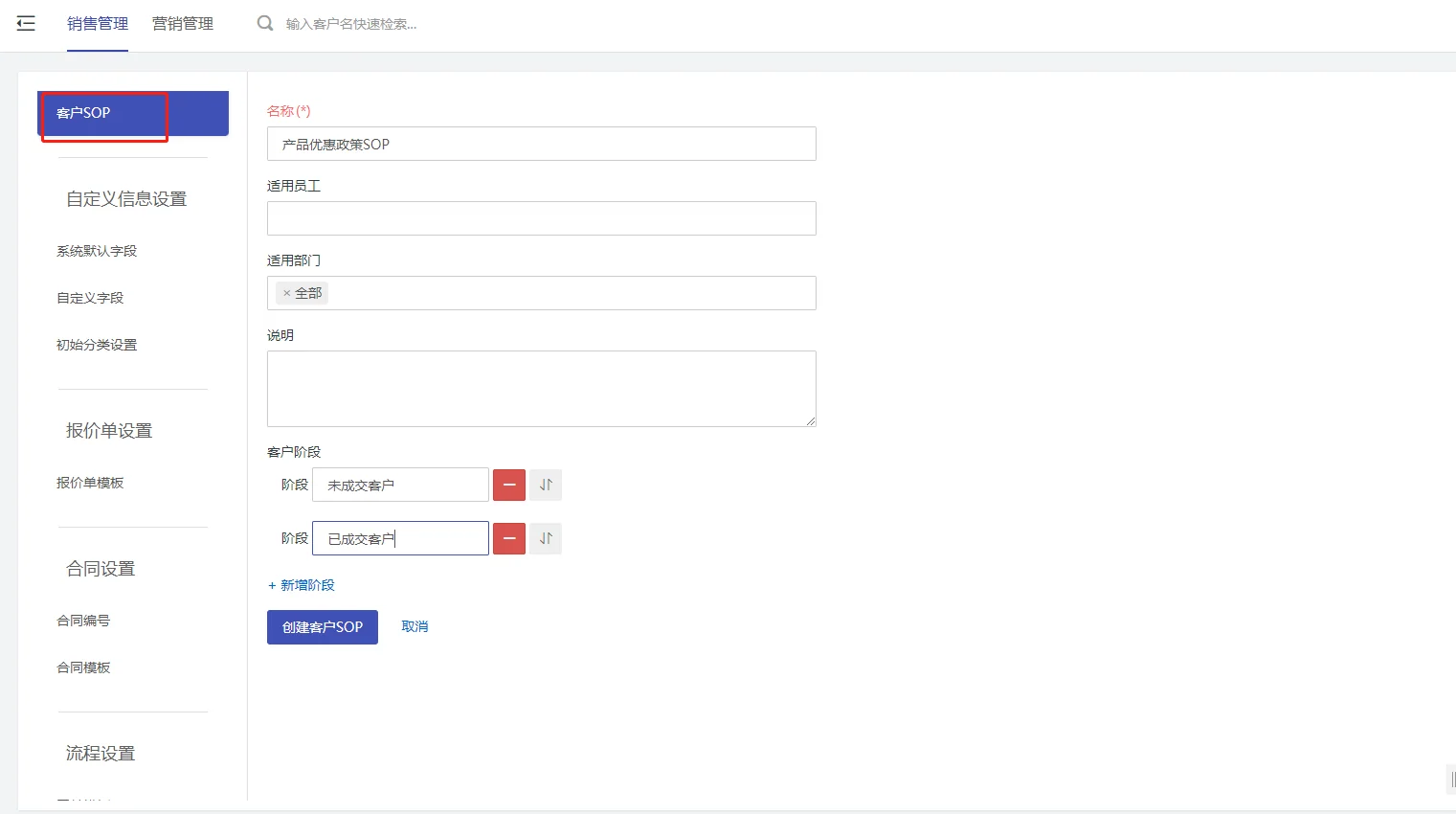Click the sort icon beside 未成交客户

click(546, 485)
